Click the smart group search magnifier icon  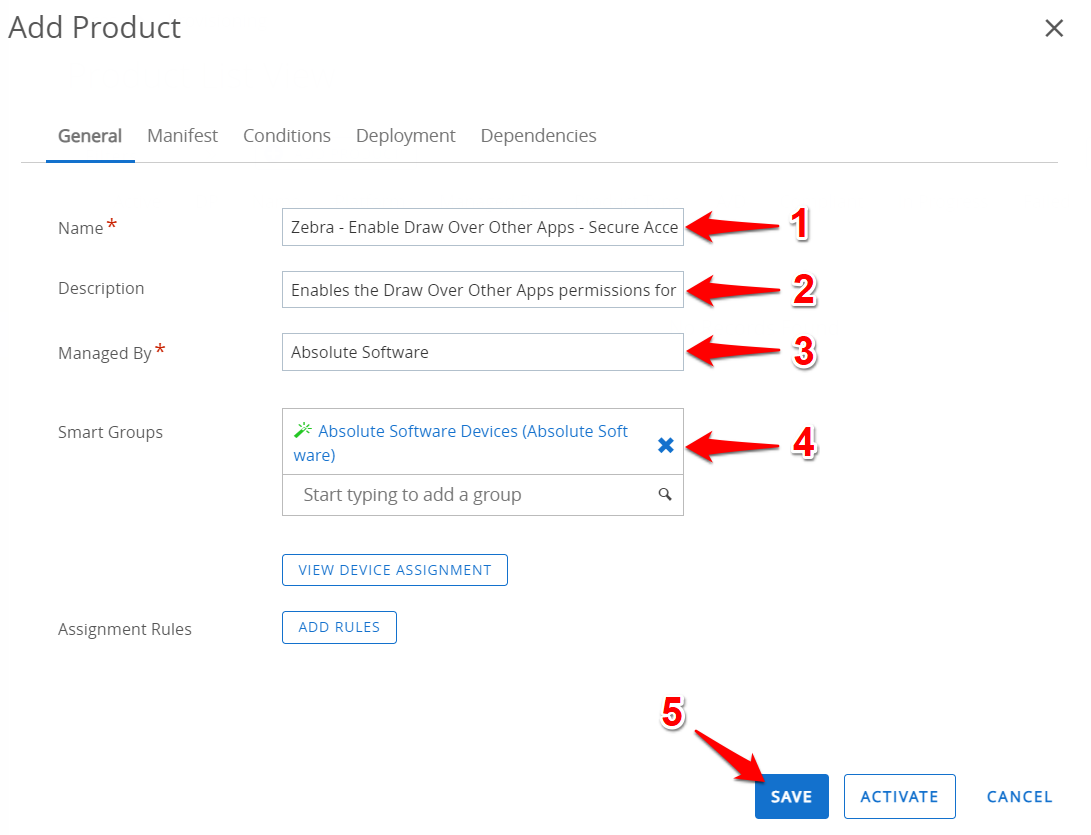pos(665,494)
